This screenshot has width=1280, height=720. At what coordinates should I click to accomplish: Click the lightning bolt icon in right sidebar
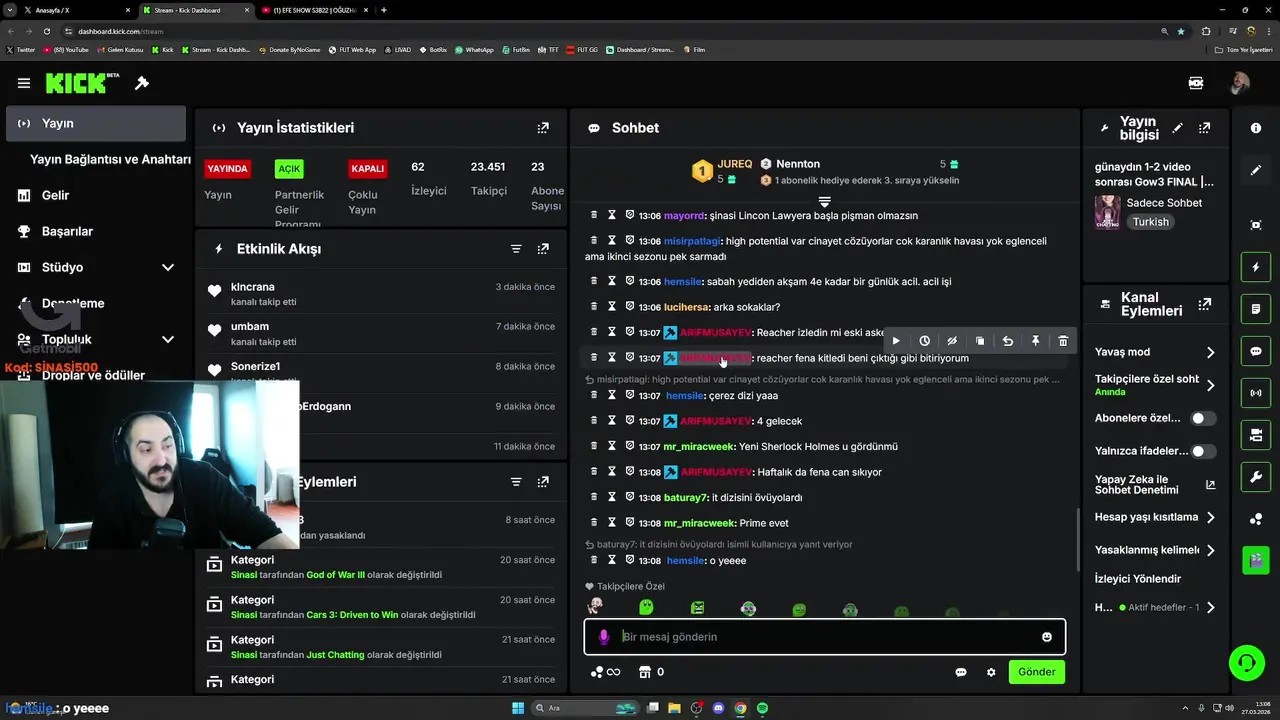click(1256, 268)
